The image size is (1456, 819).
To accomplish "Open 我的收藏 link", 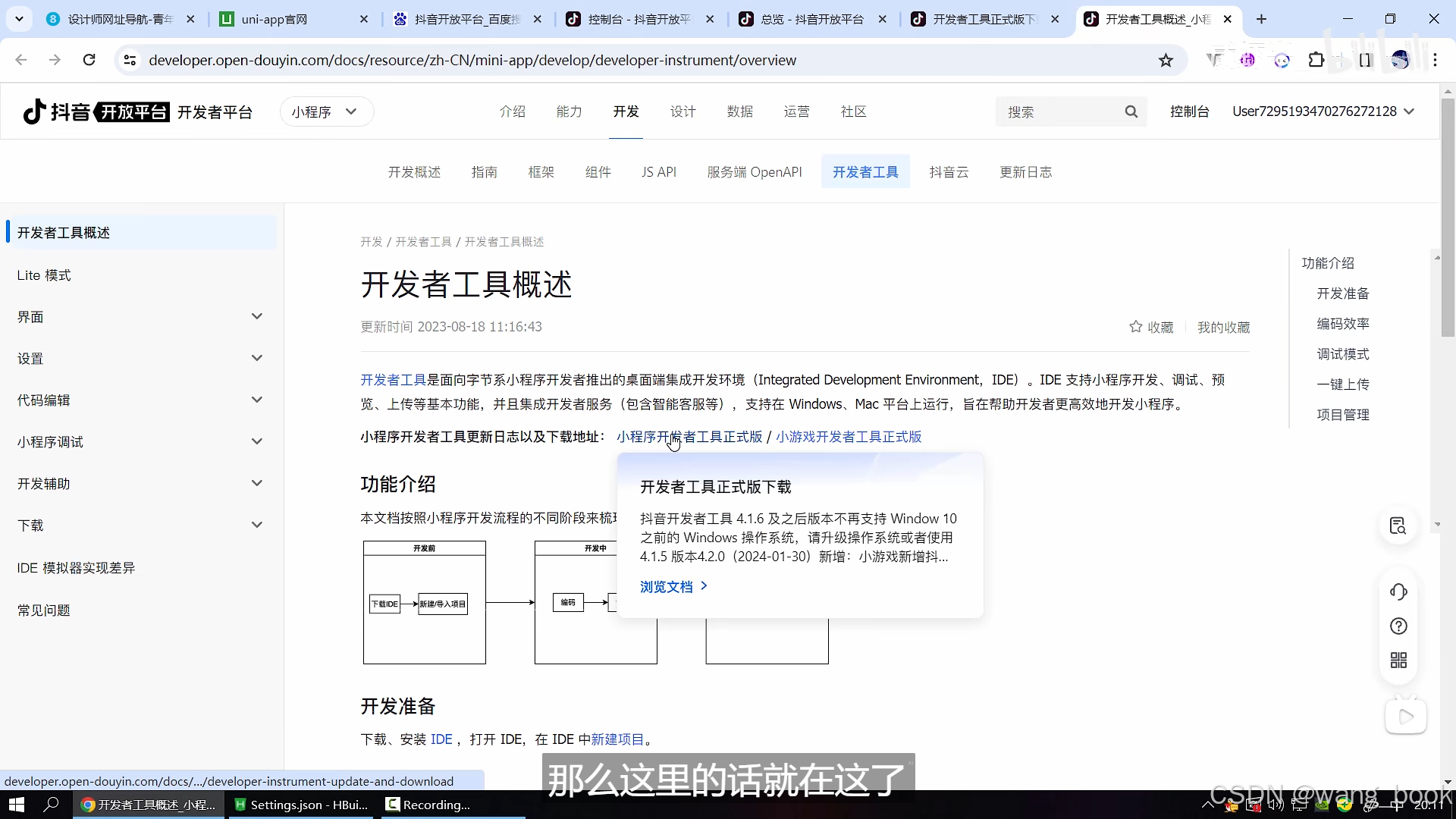I will pos(1223,327).
